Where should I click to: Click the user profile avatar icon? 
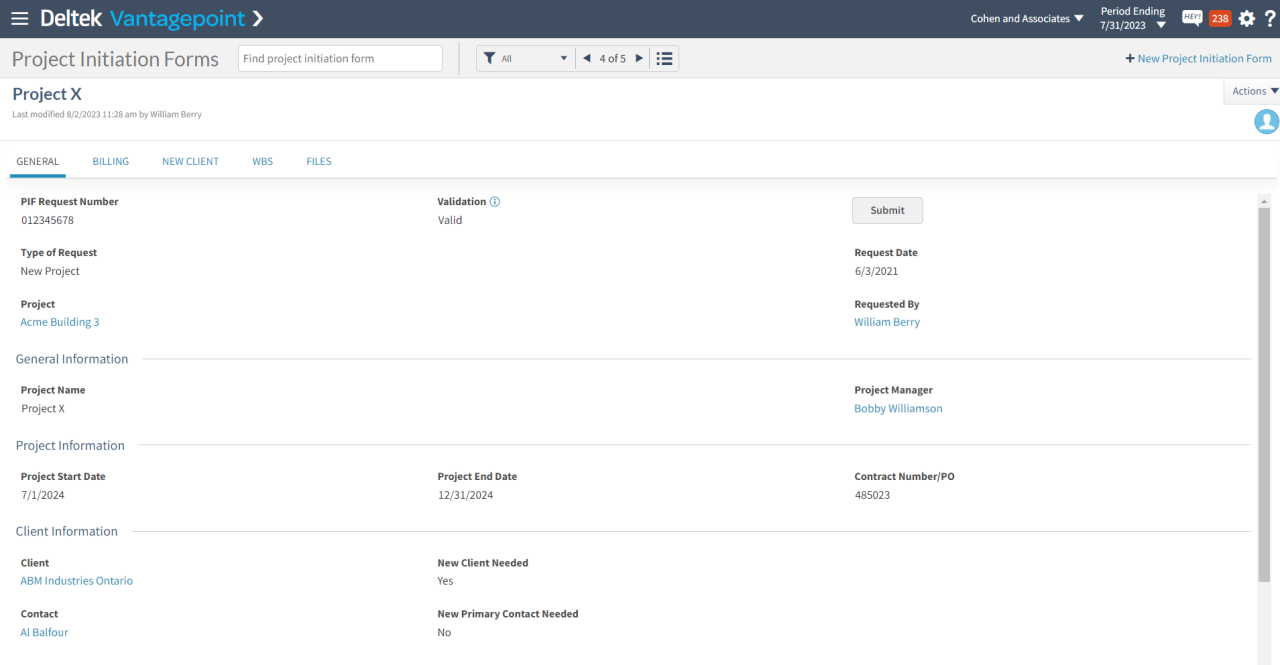[1266, 122]
